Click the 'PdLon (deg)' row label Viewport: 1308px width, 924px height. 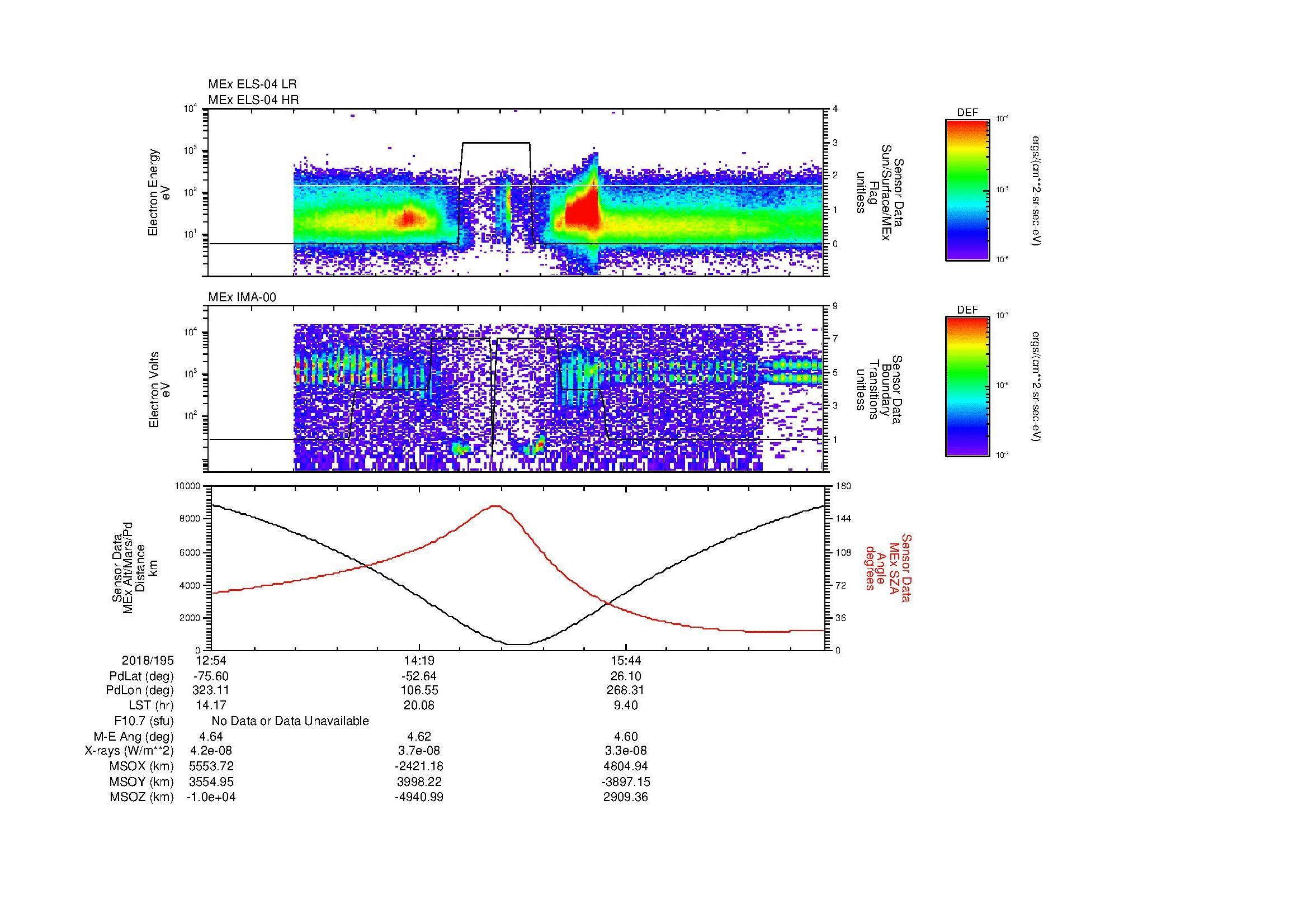[x=140, y=690]
